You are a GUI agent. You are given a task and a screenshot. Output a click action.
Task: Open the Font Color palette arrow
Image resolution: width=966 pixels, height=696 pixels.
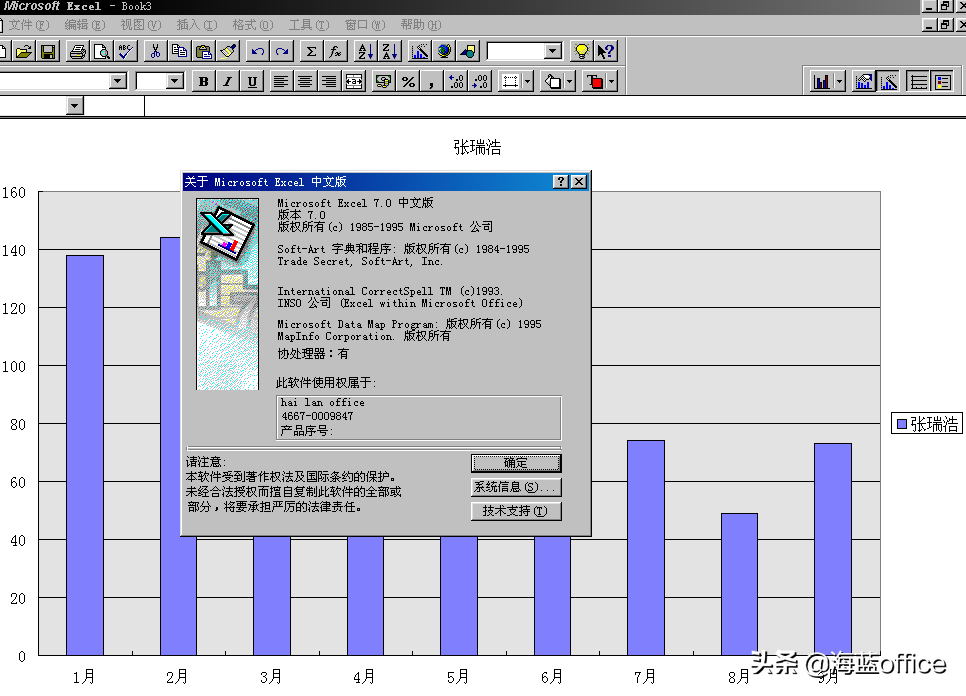tap(611, 81)
